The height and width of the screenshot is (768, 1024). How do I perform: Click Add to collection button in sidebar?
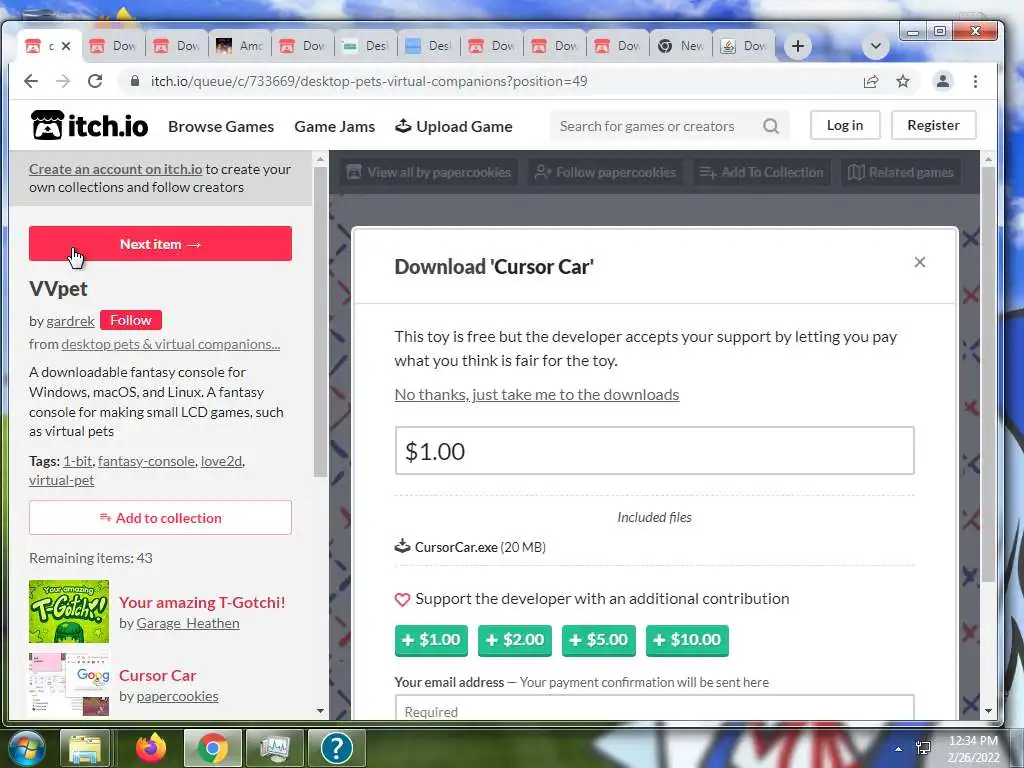pyautogui.click(x=160, y=518)
